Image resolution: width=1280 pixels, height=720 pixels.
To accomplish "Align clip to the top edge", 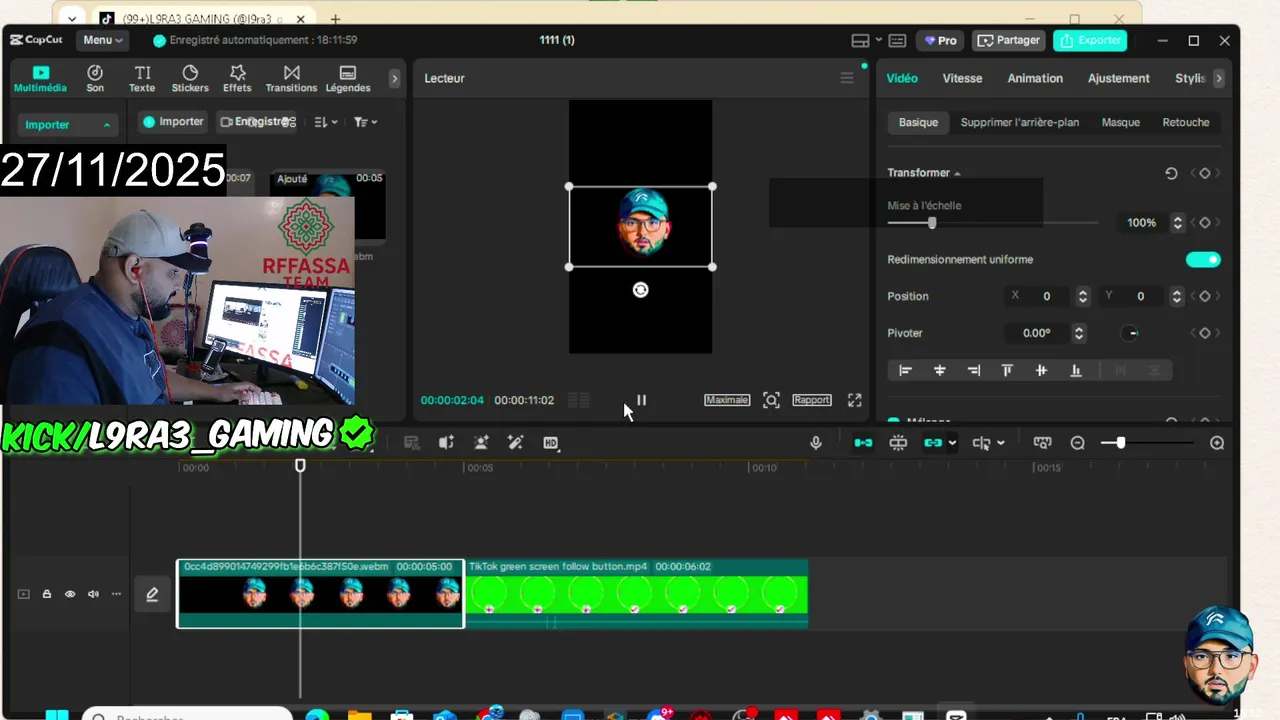I will (1007, 370).
